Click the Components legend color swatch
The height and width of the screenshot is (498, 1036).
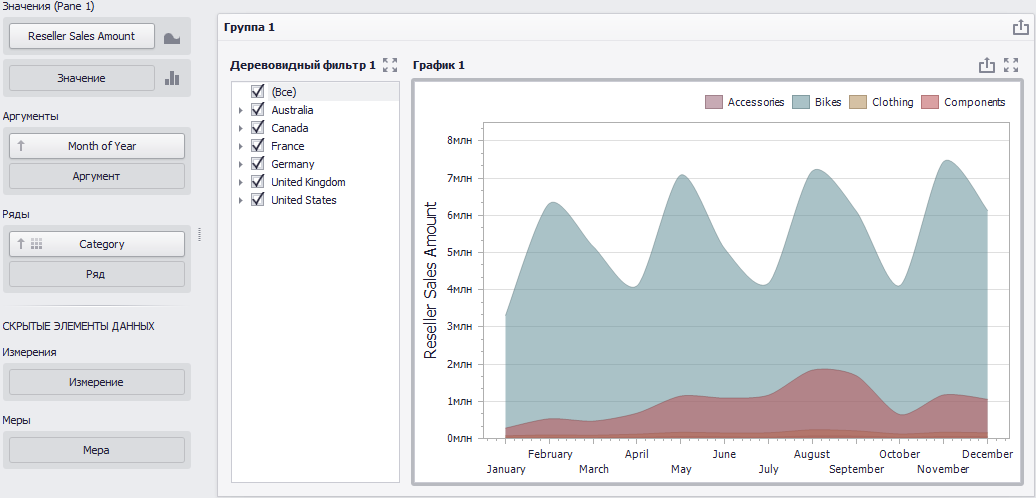point(930,102)
